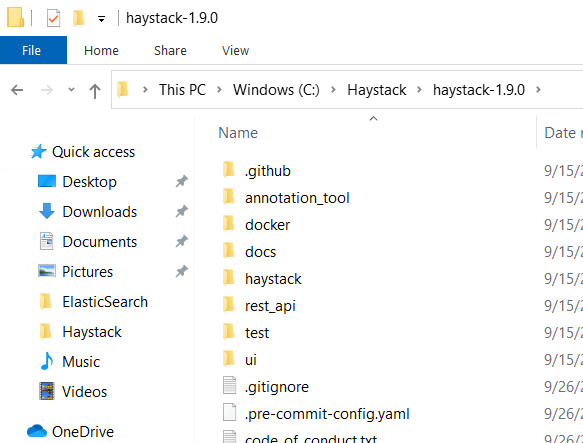Click the Quick access star icon
Image resolution: width=583 pixels, height=443 pixels.
pos(38,151)
